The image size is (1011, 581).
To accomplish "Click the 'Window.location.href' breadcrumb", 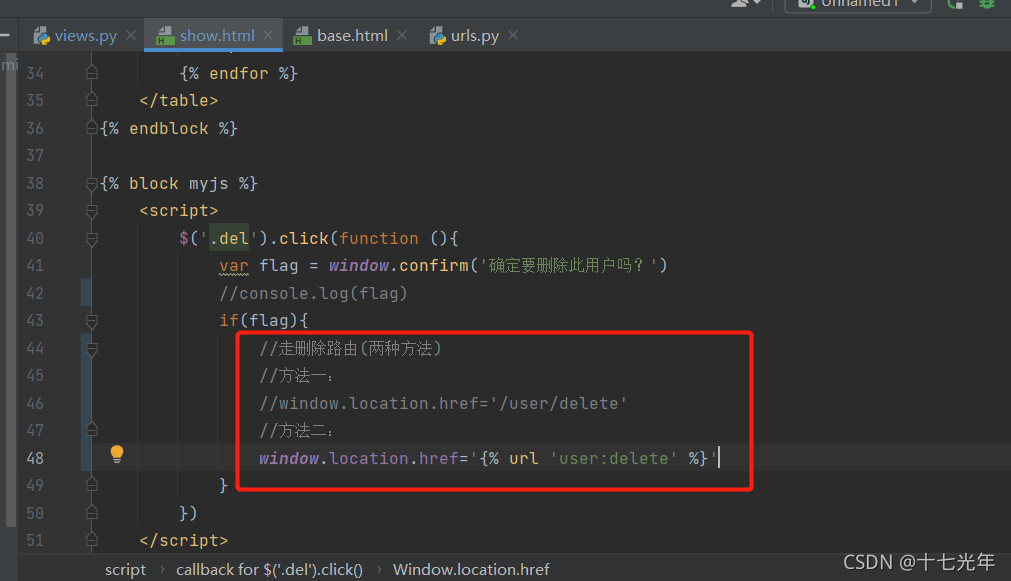I will click(x=471, y=570).
